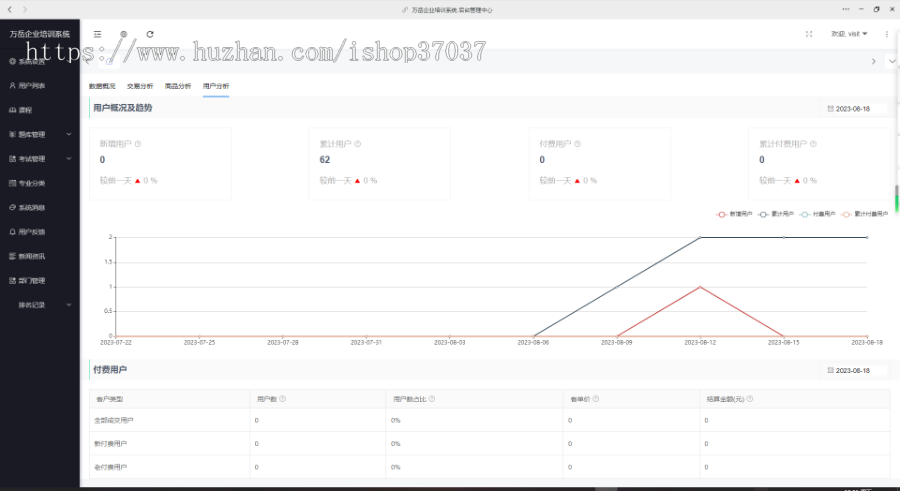Switch to the 商品分析 tab
Screen dimensions: 900x491
pos(178,86)
